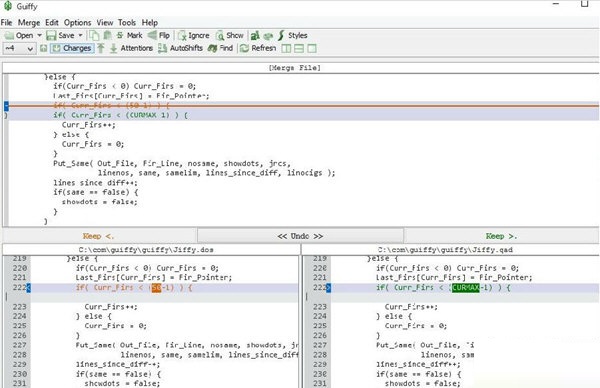
Task: Expand the Open button dropdown arrow
Action: 39,36
